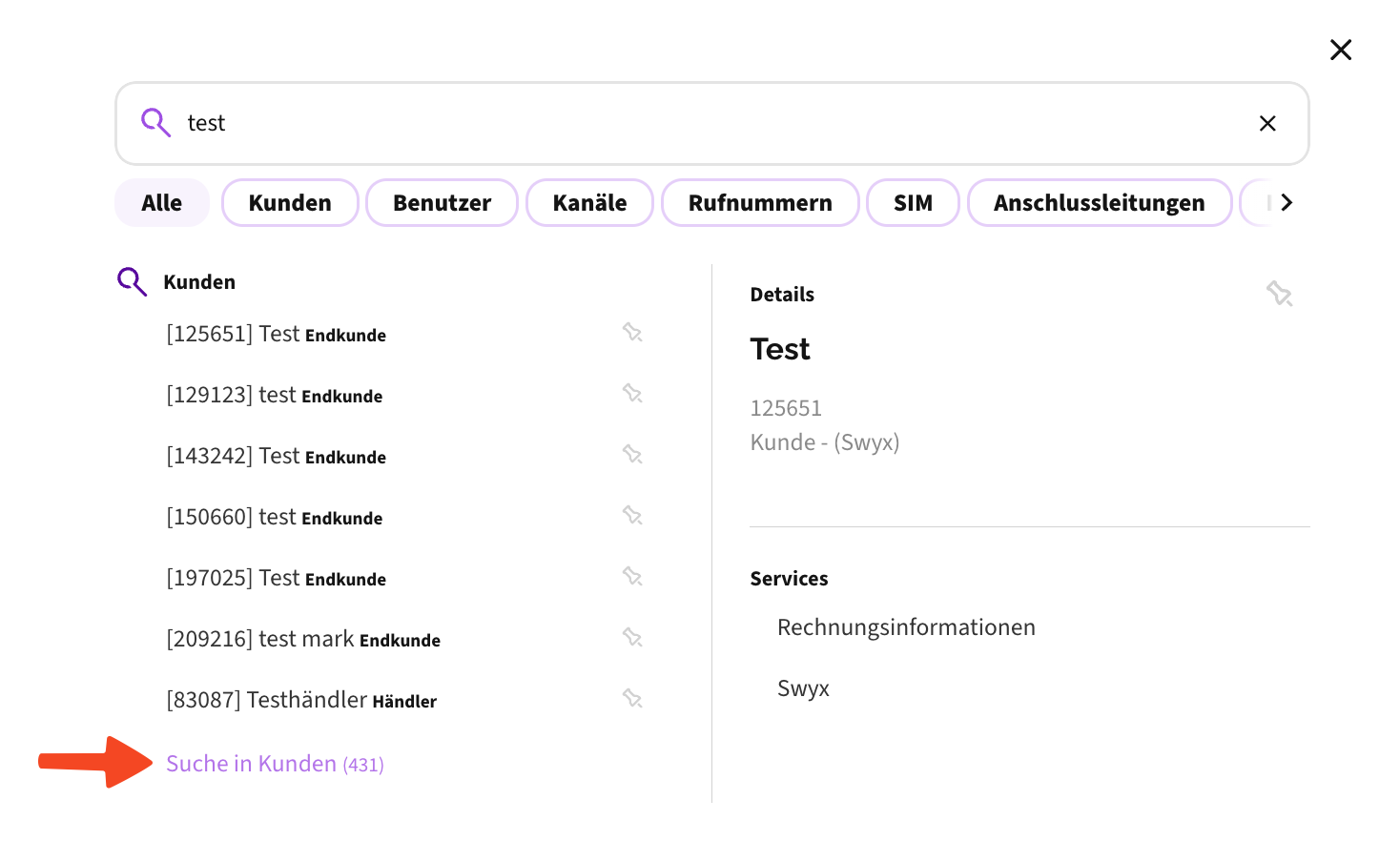Open the Swyx service entry
Viewport: 1400px width, 841px height.
[x=802, y=687]
